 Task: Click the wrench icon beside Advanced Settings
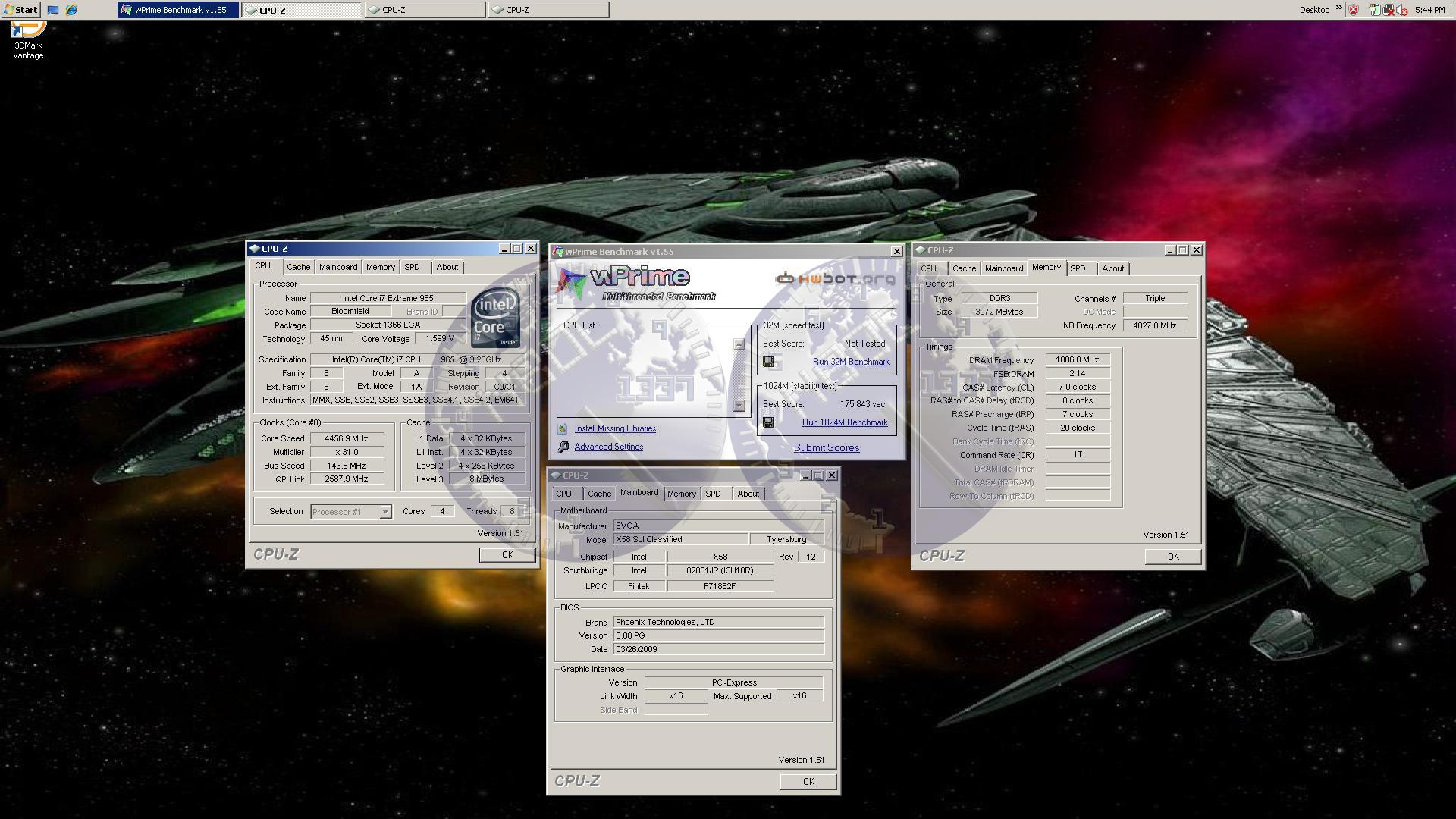click(x=563, y=447)
